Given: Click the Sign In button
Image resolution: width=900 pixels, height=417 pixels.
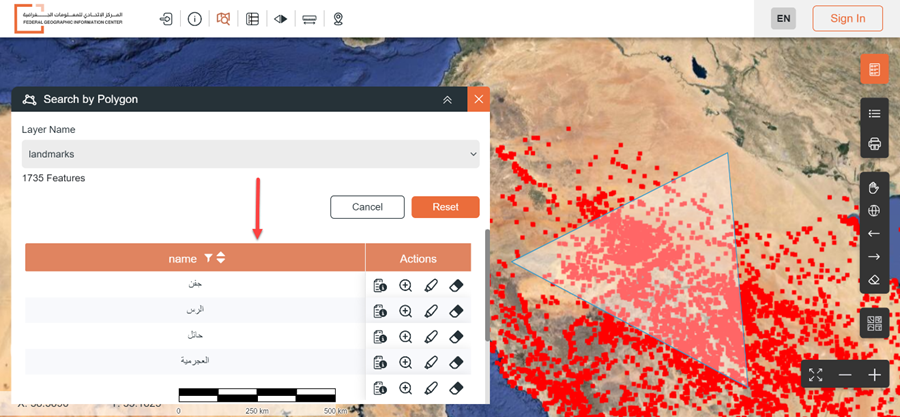Looking at the screenshot, I should point(847,18).
